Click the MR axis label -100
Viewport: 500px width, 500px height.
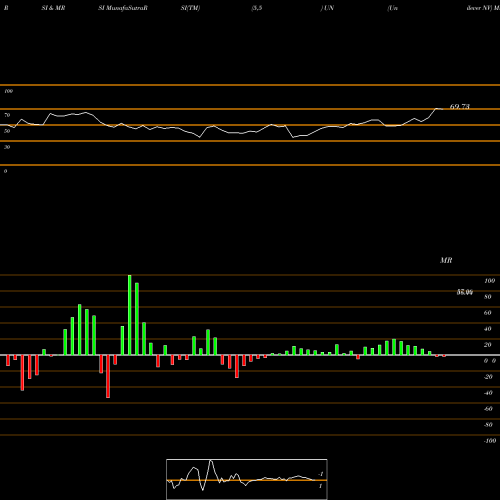tap(490, 441)
